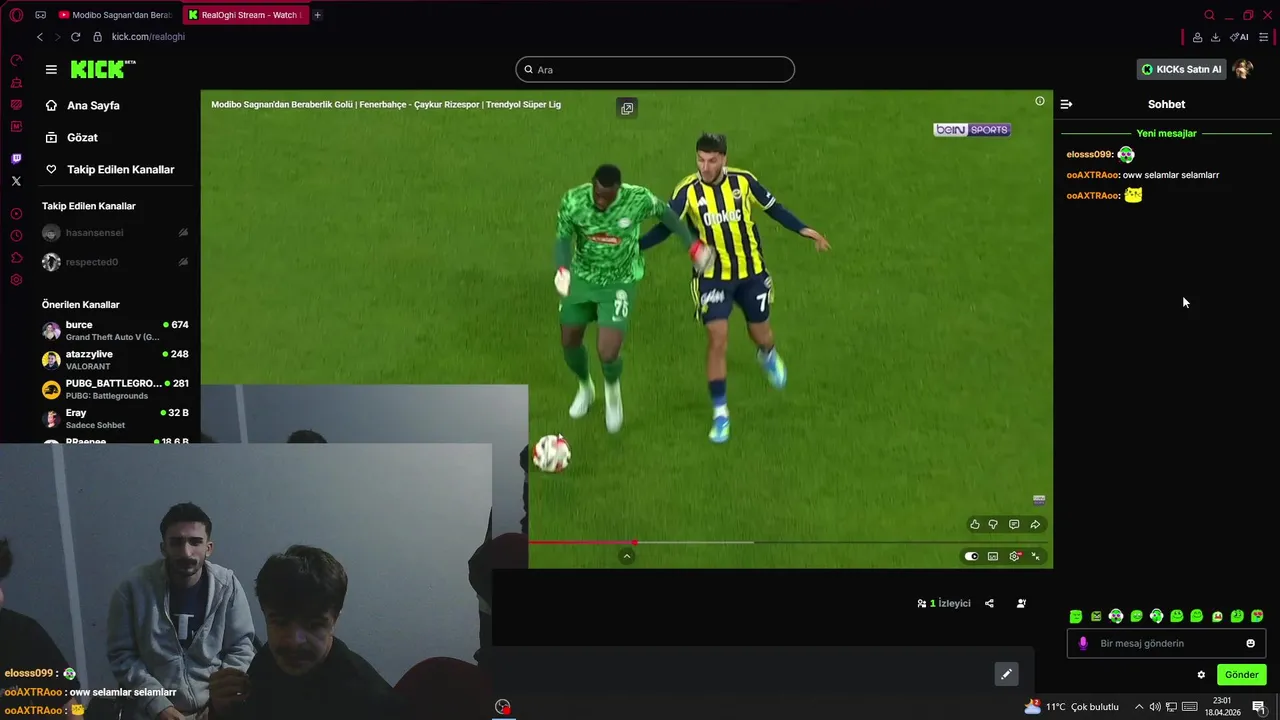The image size is (1280, 720).
Task: Click the kick.com/realoghi address bar
Action: pos(148,37)
